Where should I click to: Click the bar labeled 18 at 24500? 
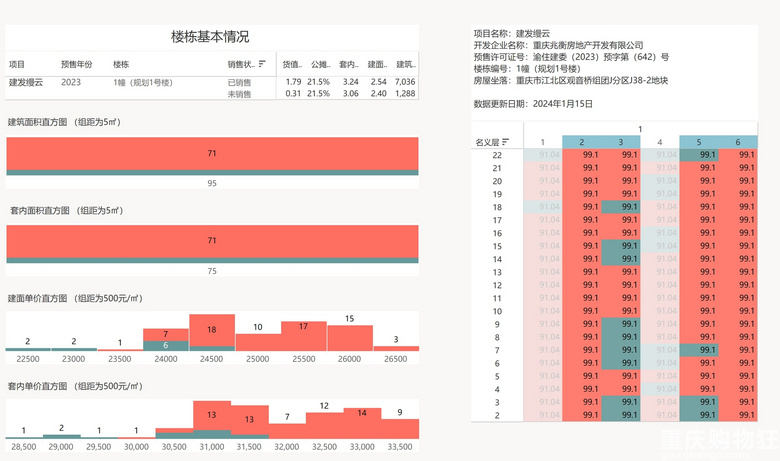point(212,330)
